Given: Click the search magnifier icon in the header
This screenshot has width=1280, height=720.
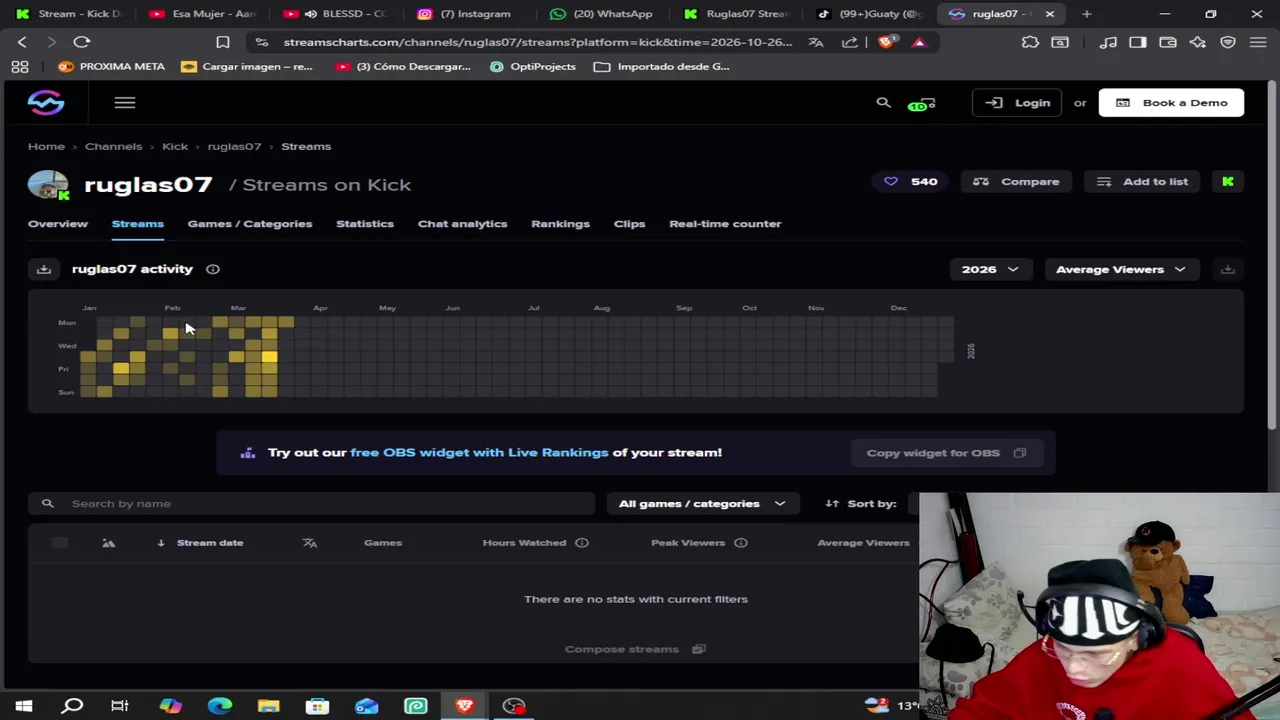Looking at the screenshot, I should (883, 102).
